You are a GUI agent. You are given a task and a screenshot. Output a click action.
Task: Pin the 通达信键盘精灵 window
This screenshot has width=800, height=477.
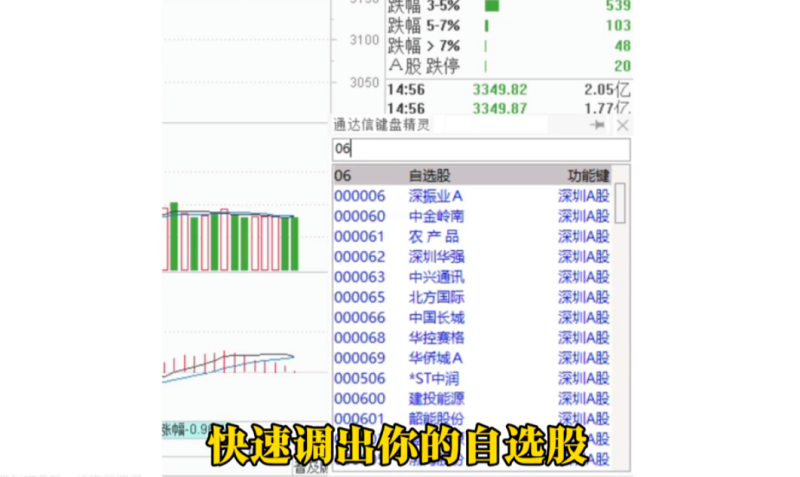point(598,126)
